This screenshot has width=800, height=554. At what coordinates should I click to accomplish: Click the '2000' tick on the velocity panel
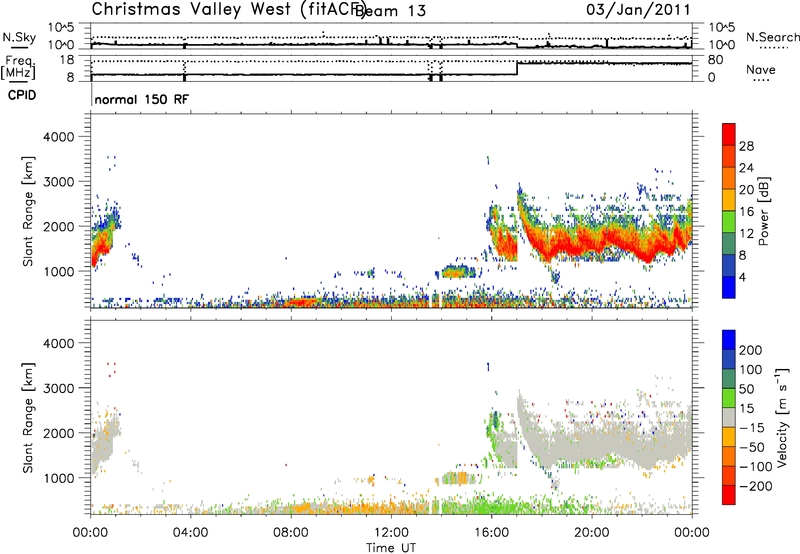(58, 433)
